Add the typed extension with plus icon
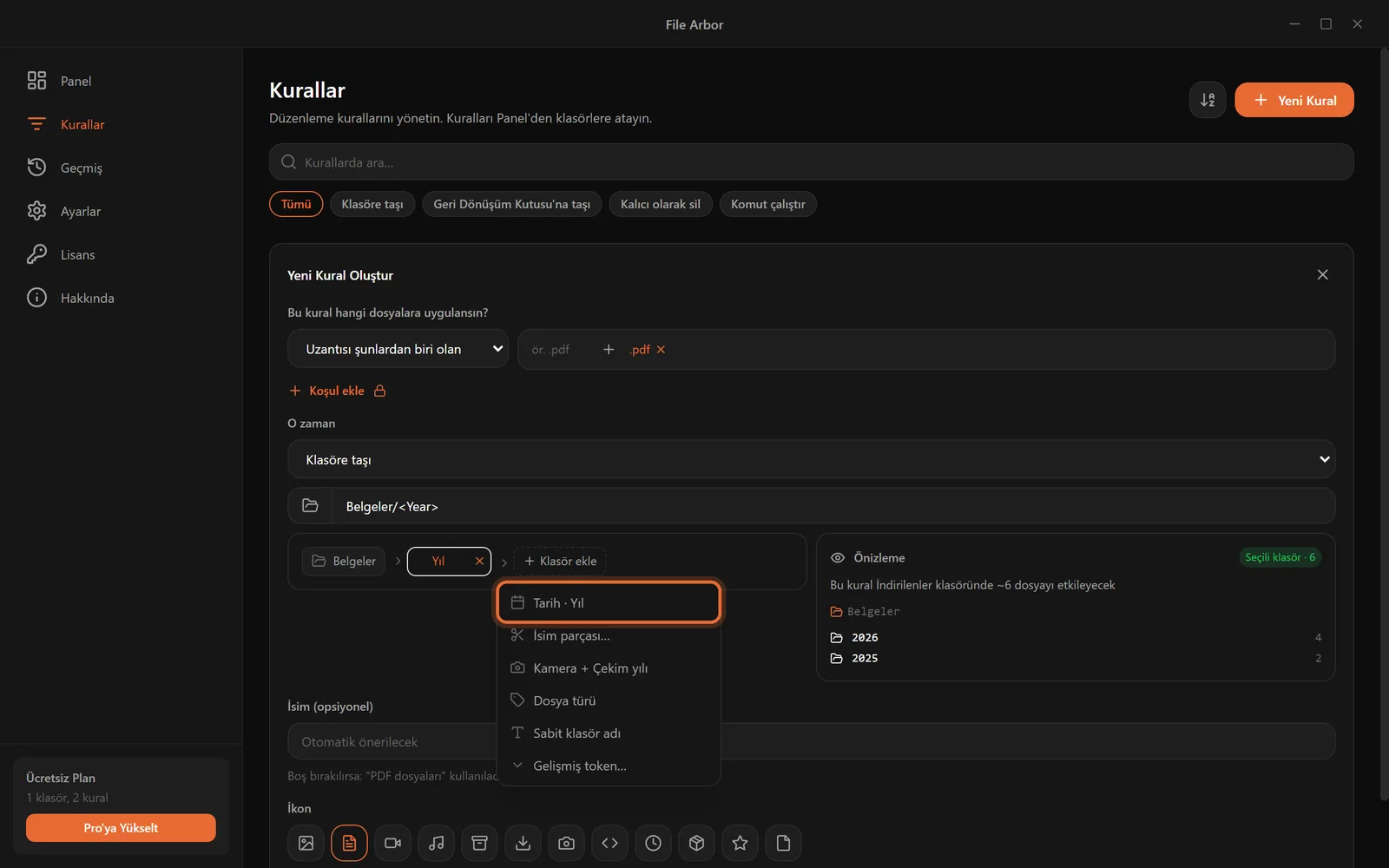 coord(609,349)
